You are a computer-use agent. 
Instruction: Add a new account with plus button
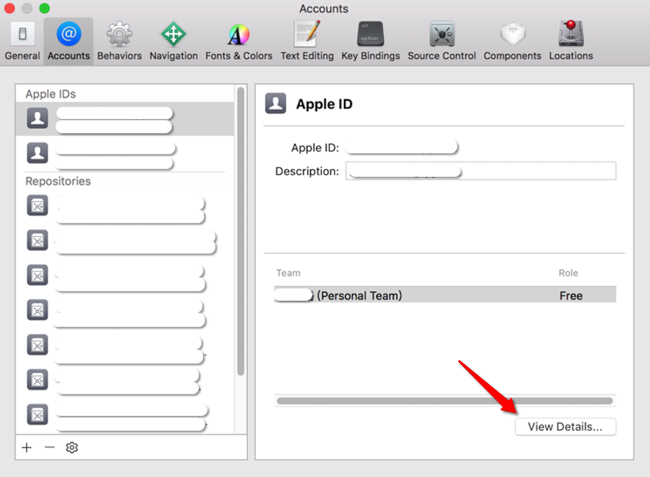click(27, 448)
